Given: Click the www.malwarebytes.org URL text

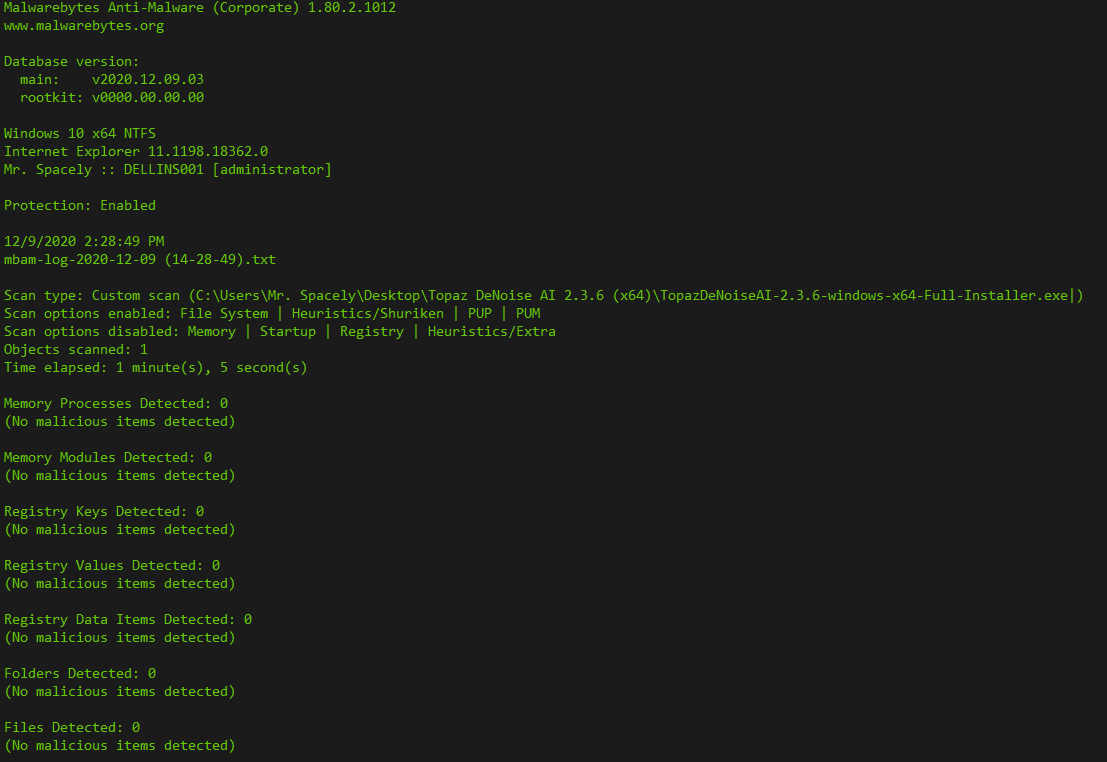Looking at the screenshot, I should [84, 26].
